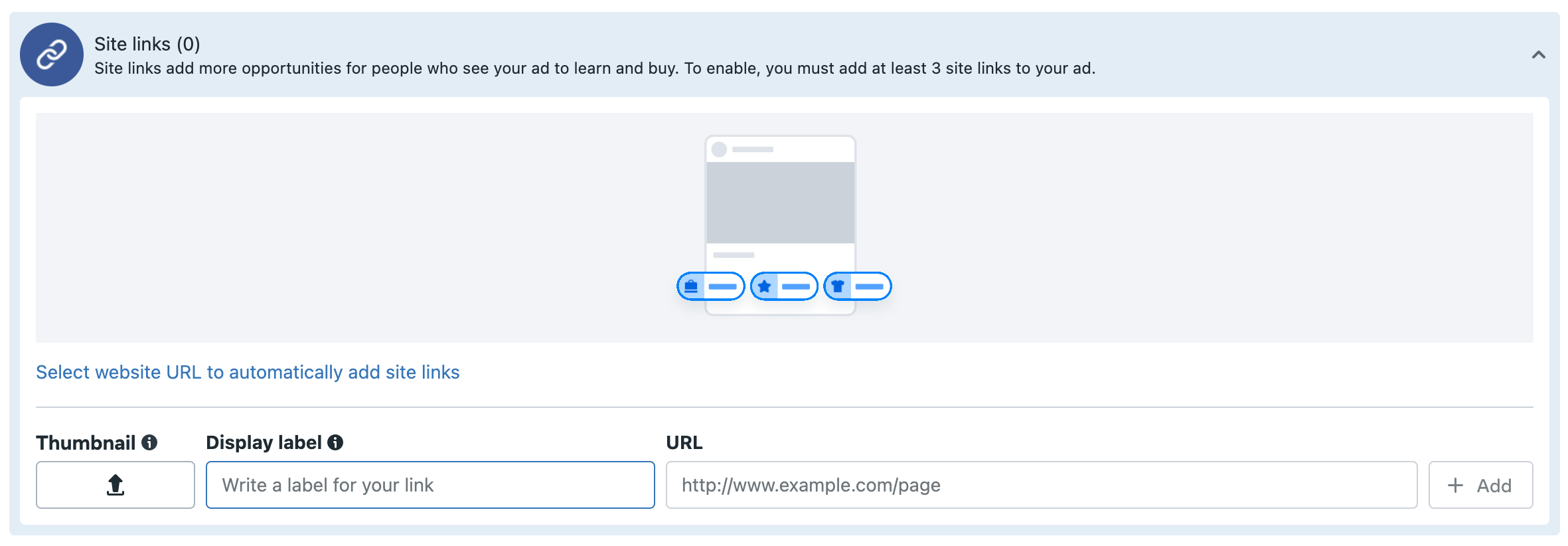Click the Display label info icon

[x=335, y=442]
